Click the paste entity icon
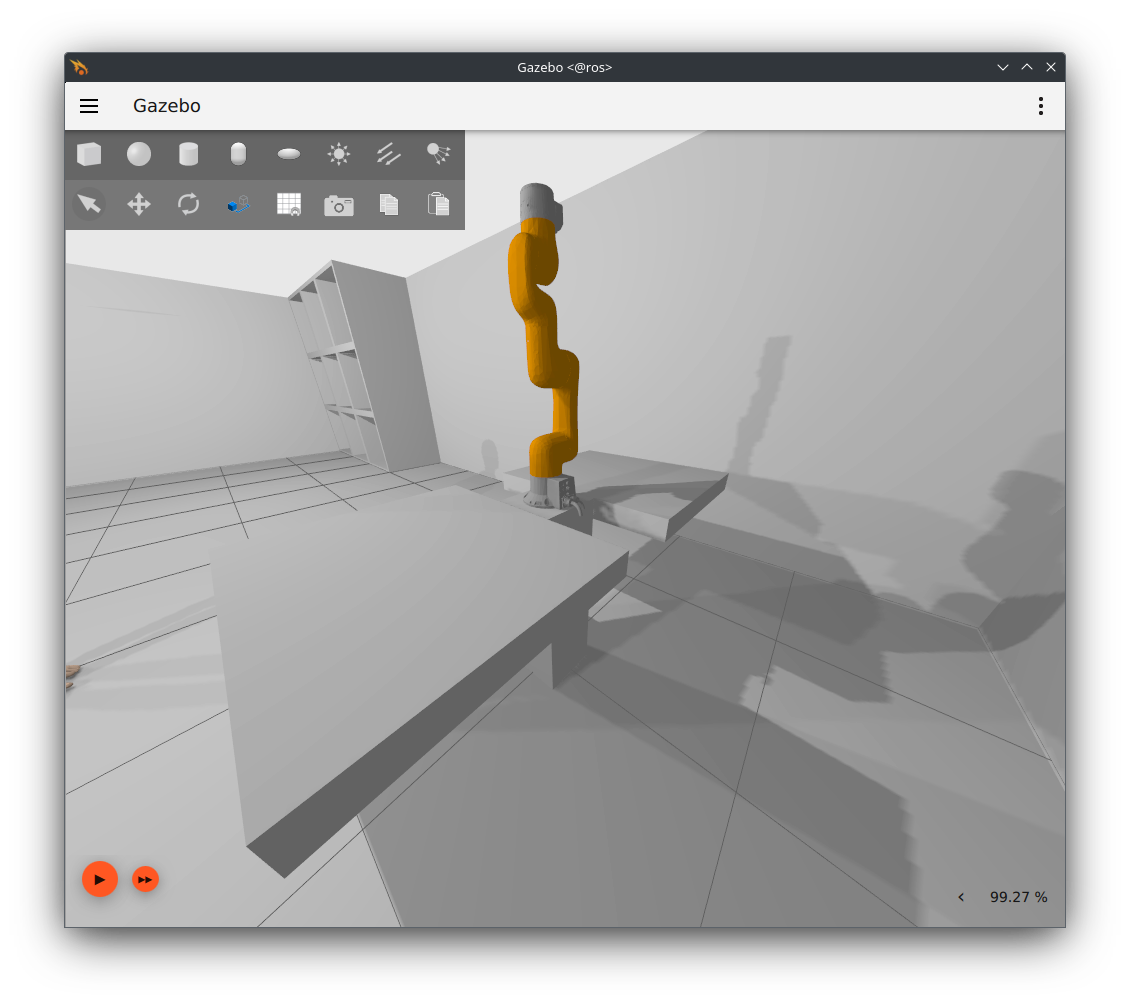Screen dimensions: 1130x1004 coord(438,204)
